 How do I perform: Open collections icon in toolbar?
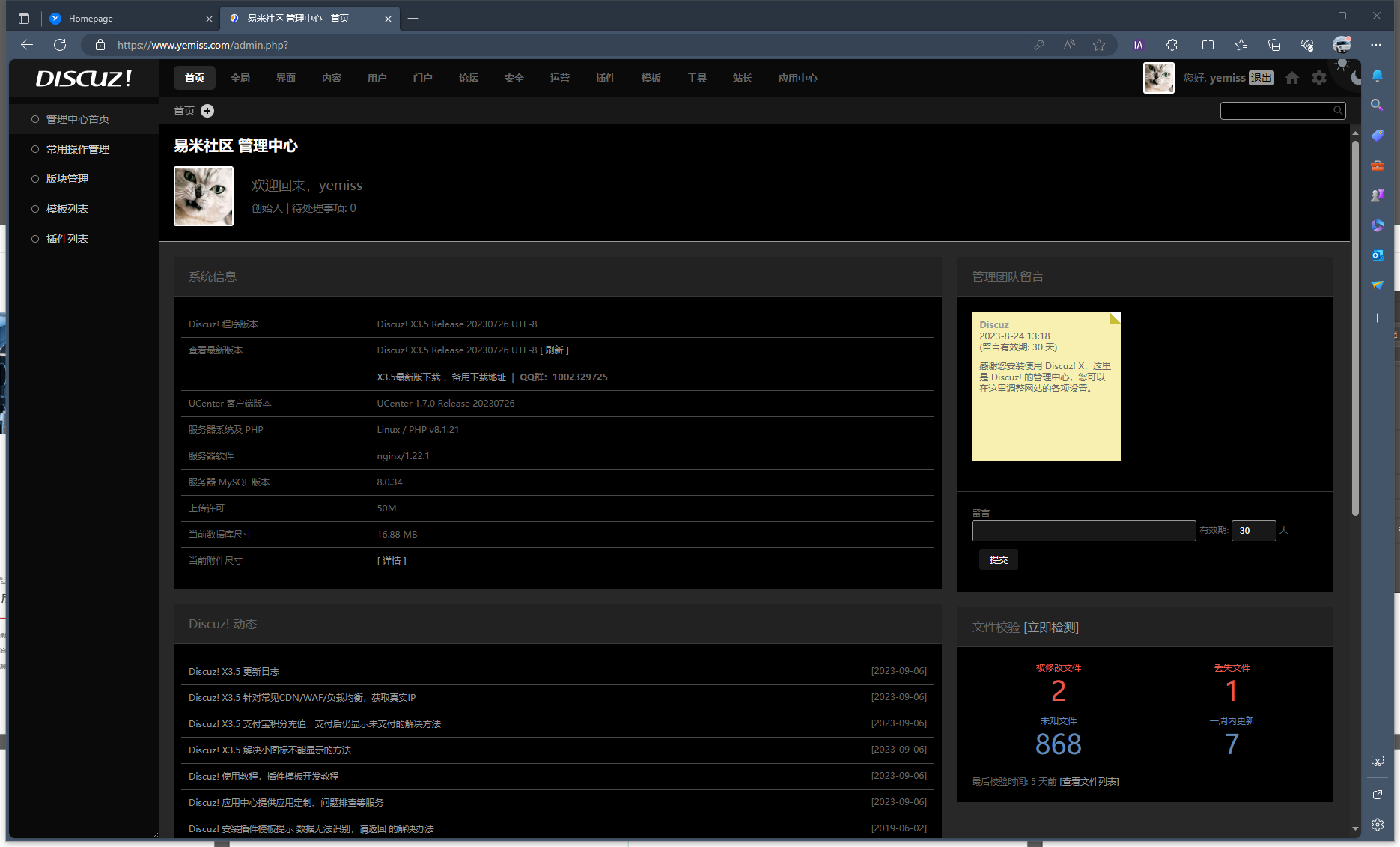(1274, 45)
